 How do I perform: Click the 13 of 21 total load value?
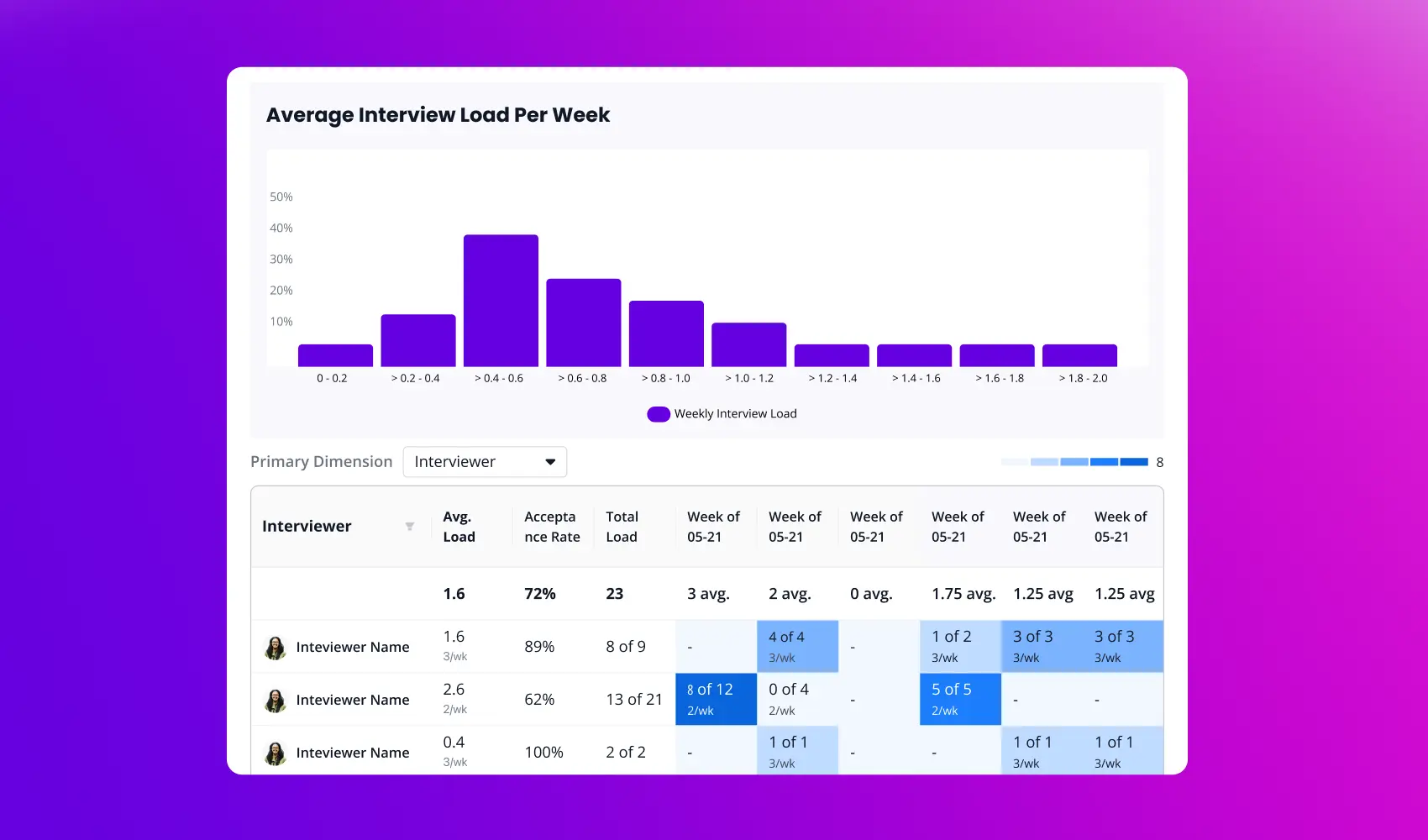coord(634,700)
